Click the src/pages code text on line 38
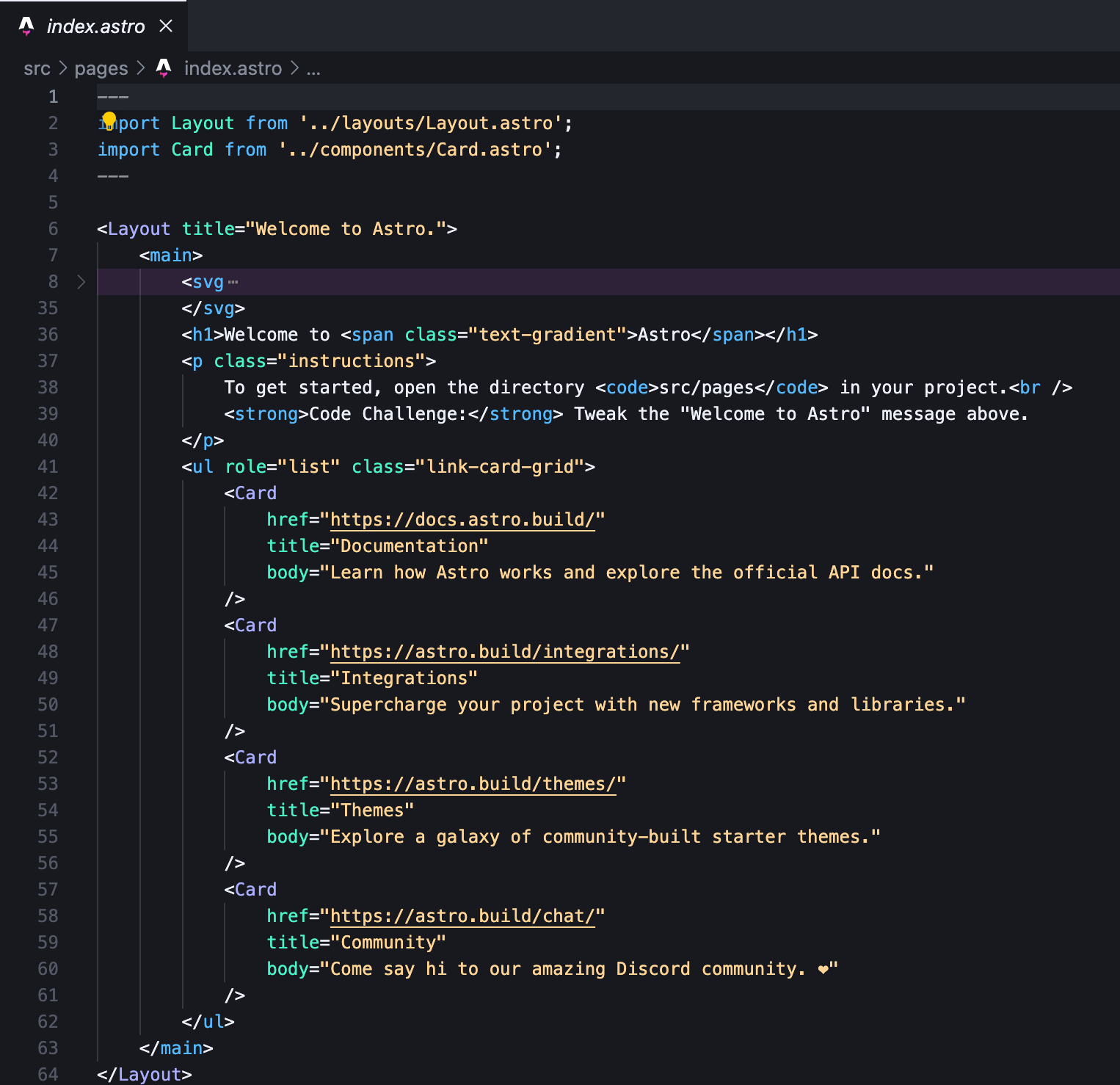Screen dimensions: 1120x1085 pos(707,388)
